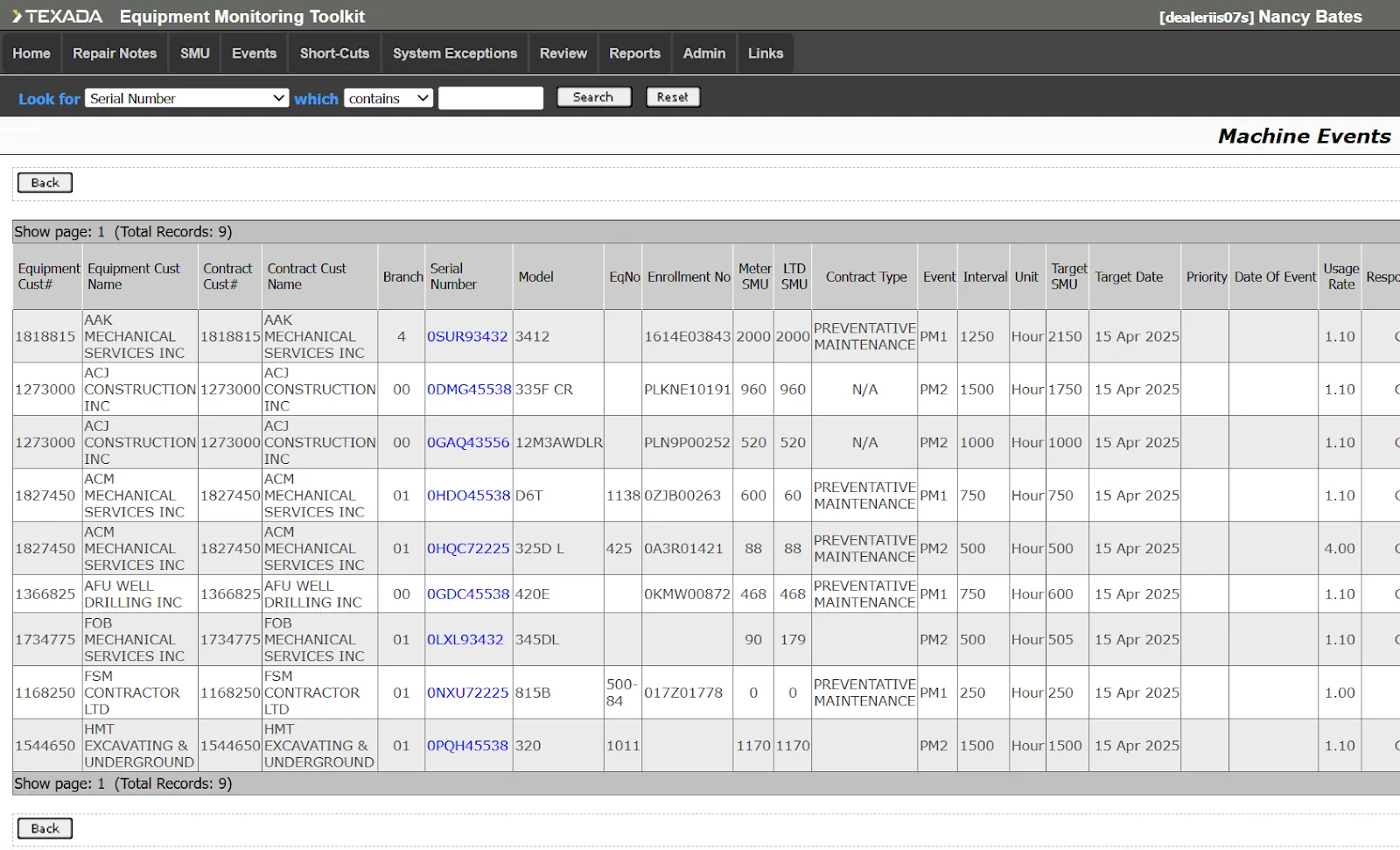Viewport: 1400px width, 850px height.
Task: Go to the SMU menu
Action: (194, 53)
